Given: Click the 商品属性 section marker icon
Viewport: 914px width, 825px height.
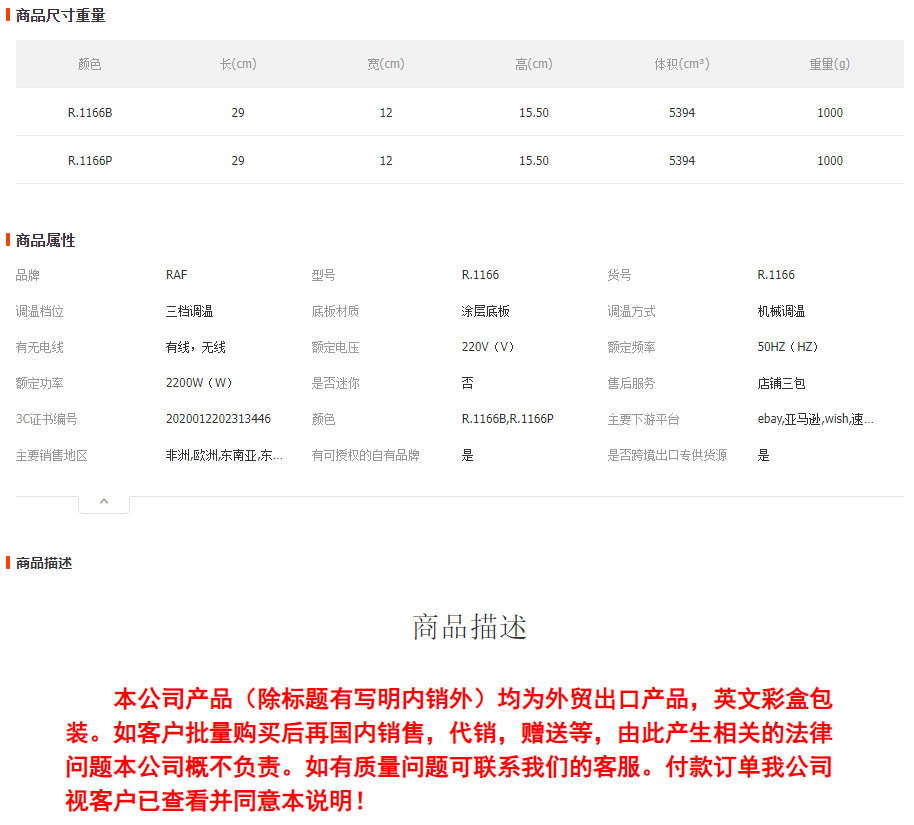Looking at the screenshot, I should tap(6, 240).
